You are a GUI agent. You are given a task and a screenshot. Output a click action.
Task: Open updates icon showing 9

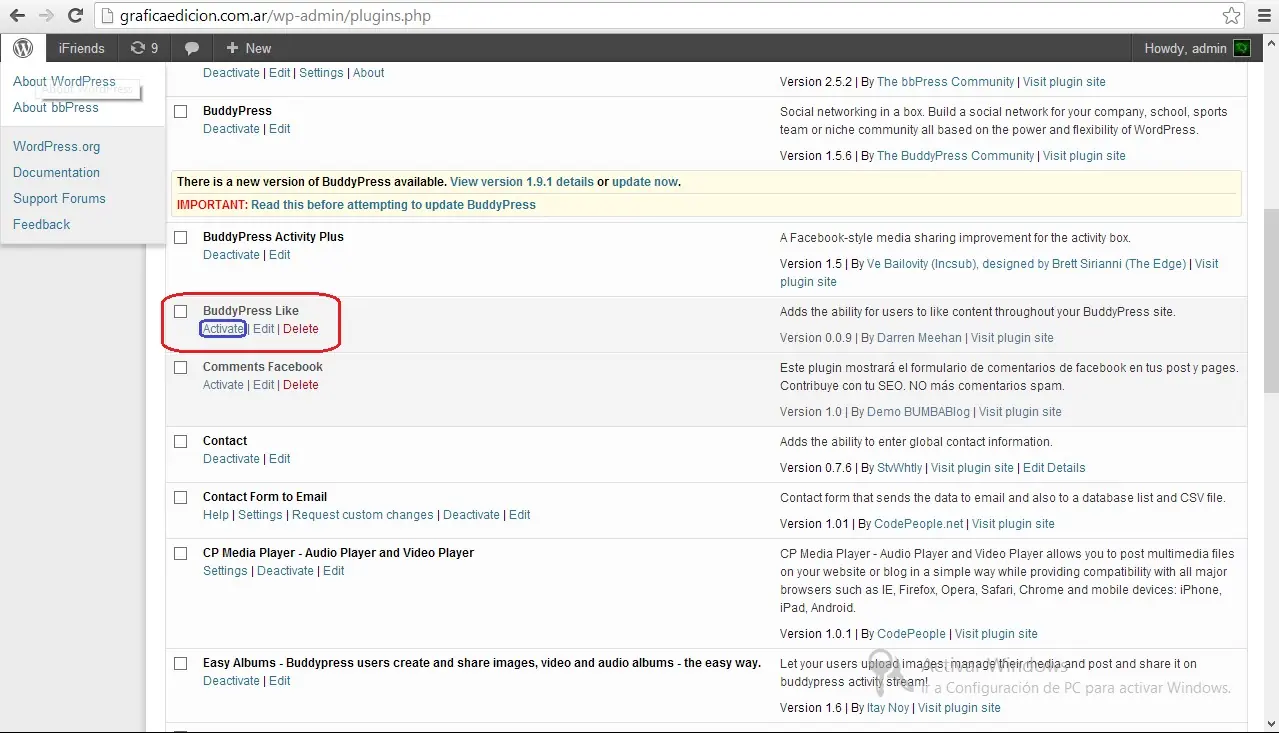(144, 48)
